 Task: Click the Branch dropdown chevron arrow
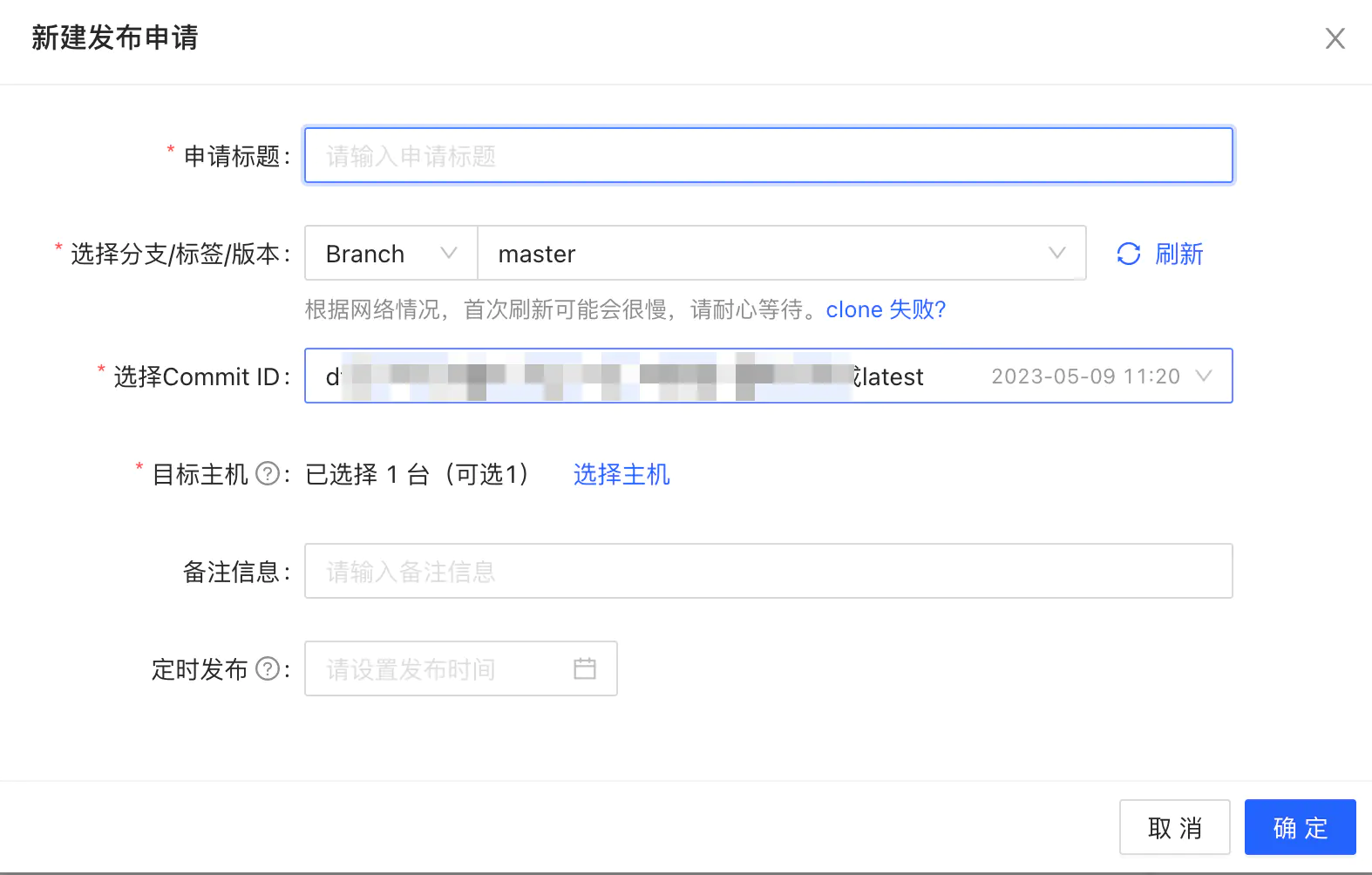tap(449, 254)
